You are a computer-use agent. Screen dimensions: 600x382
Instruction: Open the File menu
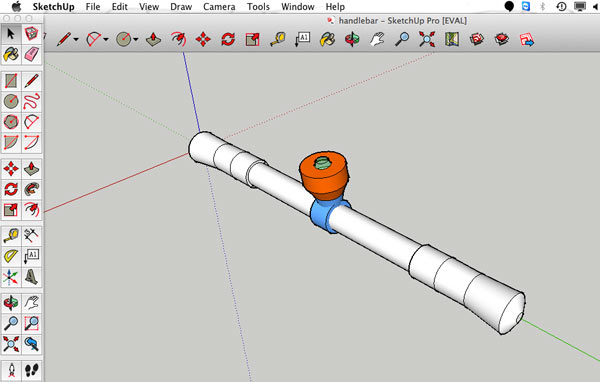(x=93, y=7)
